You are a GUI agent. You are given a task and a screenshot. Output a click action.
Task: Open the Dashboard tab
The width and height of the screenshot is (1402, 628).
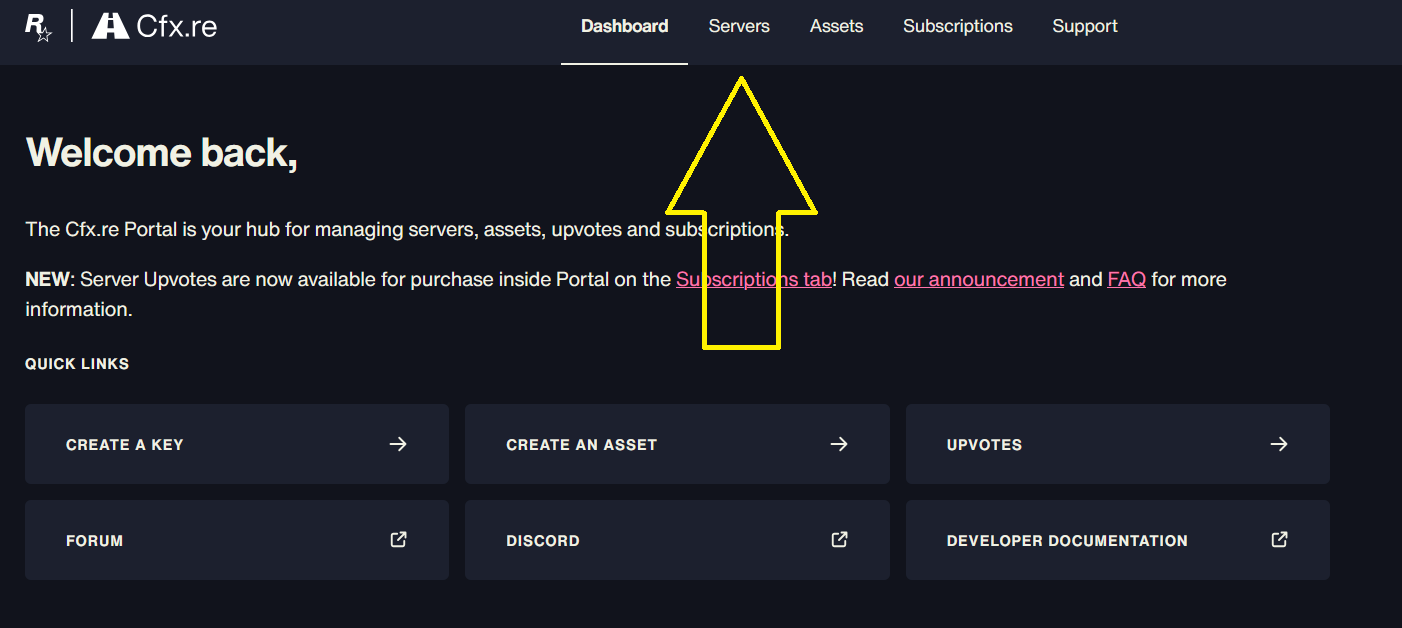624,27
